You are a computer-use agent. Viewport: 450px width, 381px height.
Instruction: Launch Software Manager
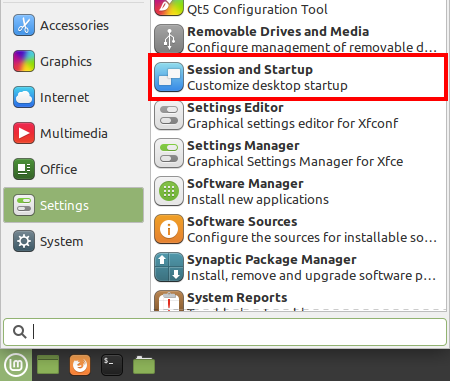pyautogui.click(x=298, y=191)
